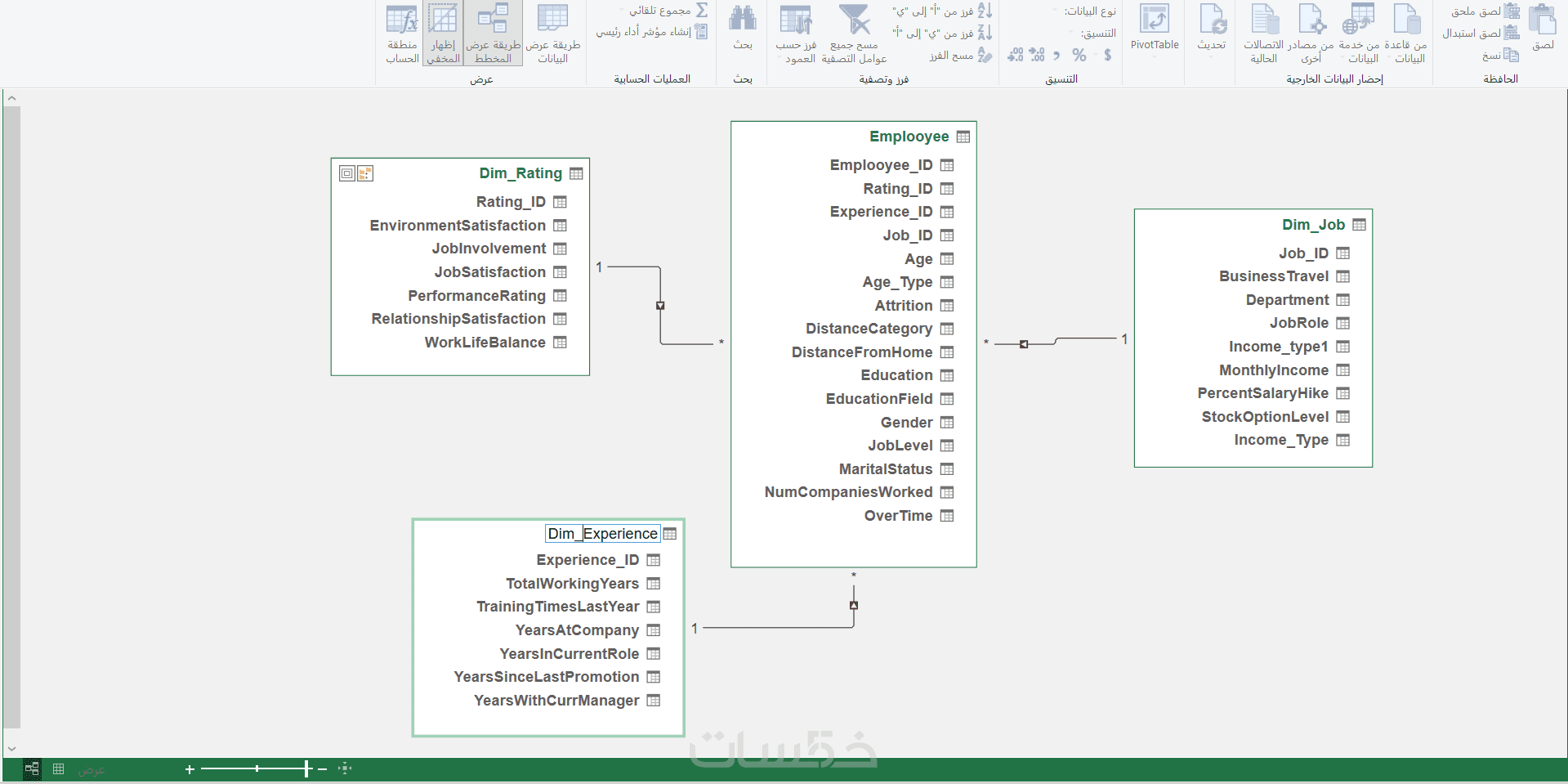Click Paste Replace (لصق استبدال)
Image resolution: width=1568 pixels, height=784 pixels.
coord(1481,33)
